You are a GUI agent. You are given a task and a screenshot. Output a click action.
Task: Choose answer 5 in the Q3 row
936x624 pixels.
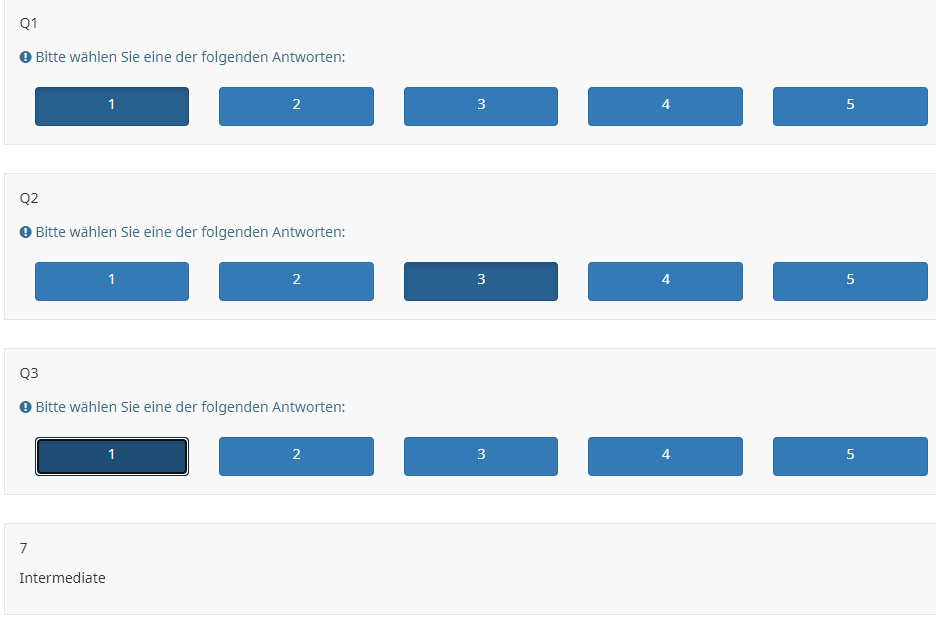[x=850, y=456]
